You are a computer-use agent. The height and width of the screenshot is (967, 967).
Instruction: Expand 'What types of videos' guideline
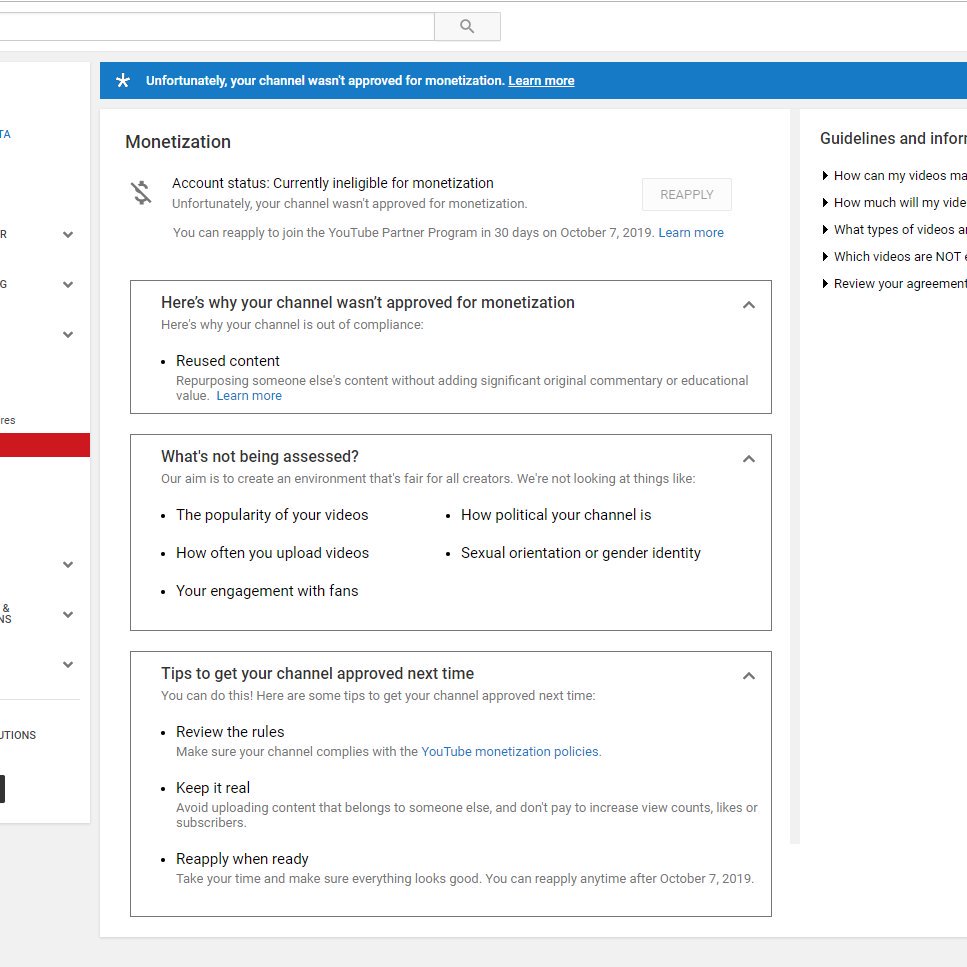point(894,230)
